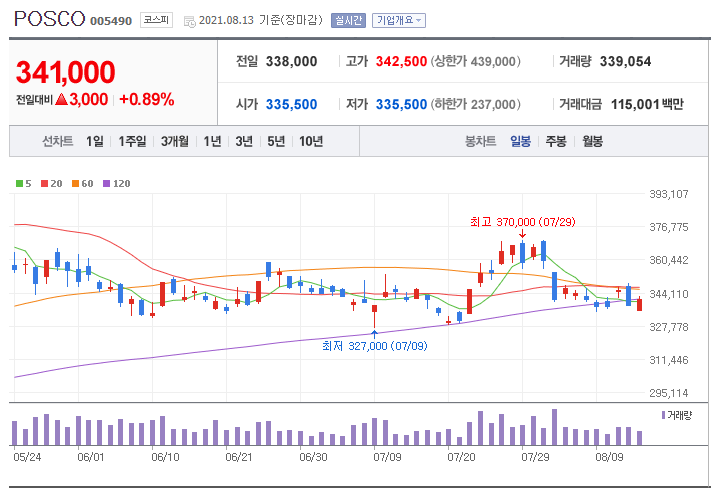Show the 주봉 weekly candle chart

coord(556,142)
